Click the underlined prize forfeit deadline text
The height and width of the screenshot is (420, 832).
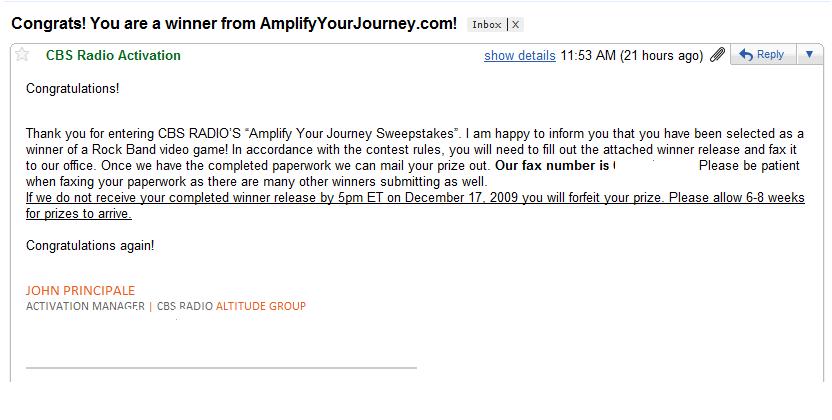[x=414, y=198]
